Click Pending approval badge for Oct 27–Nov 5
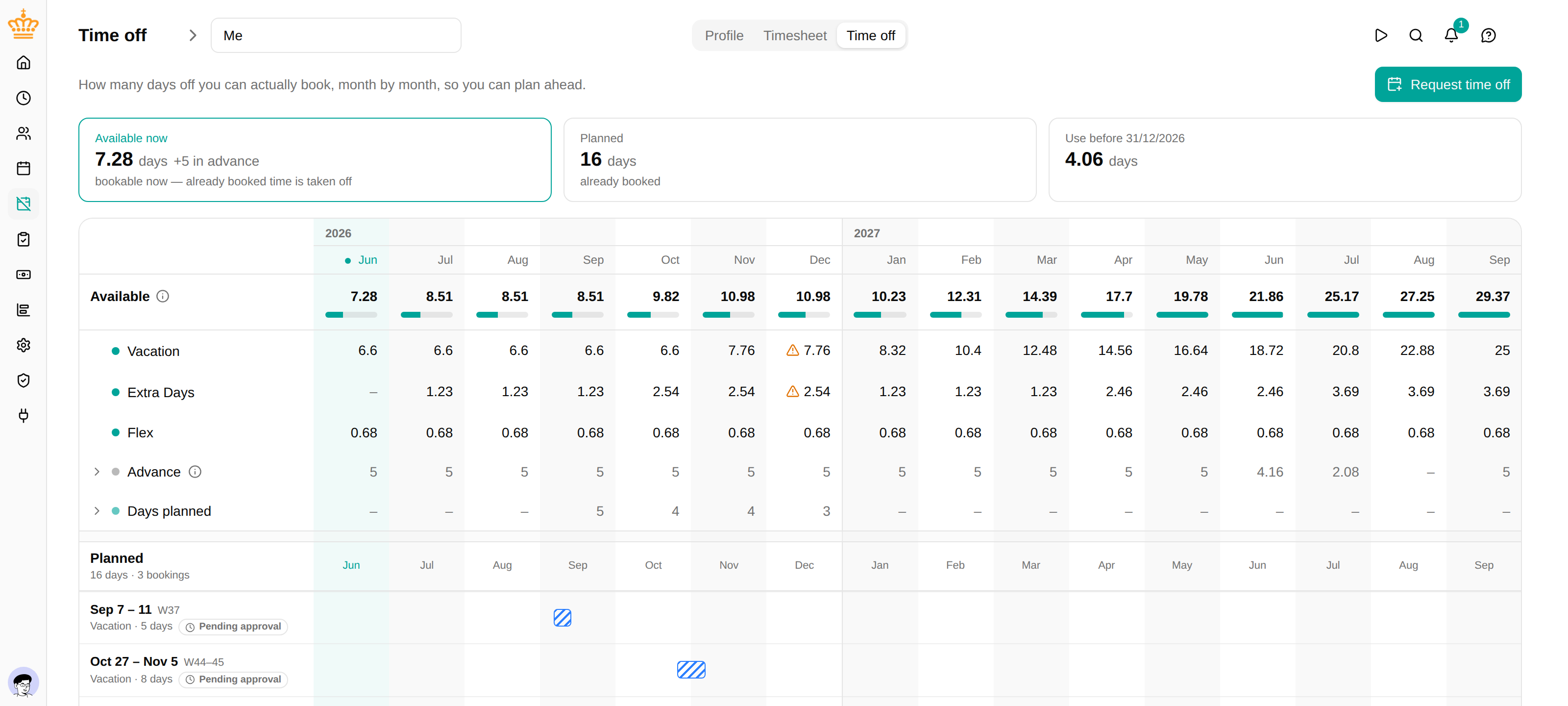Screen dimensions: 1568x706 point(233,680)
